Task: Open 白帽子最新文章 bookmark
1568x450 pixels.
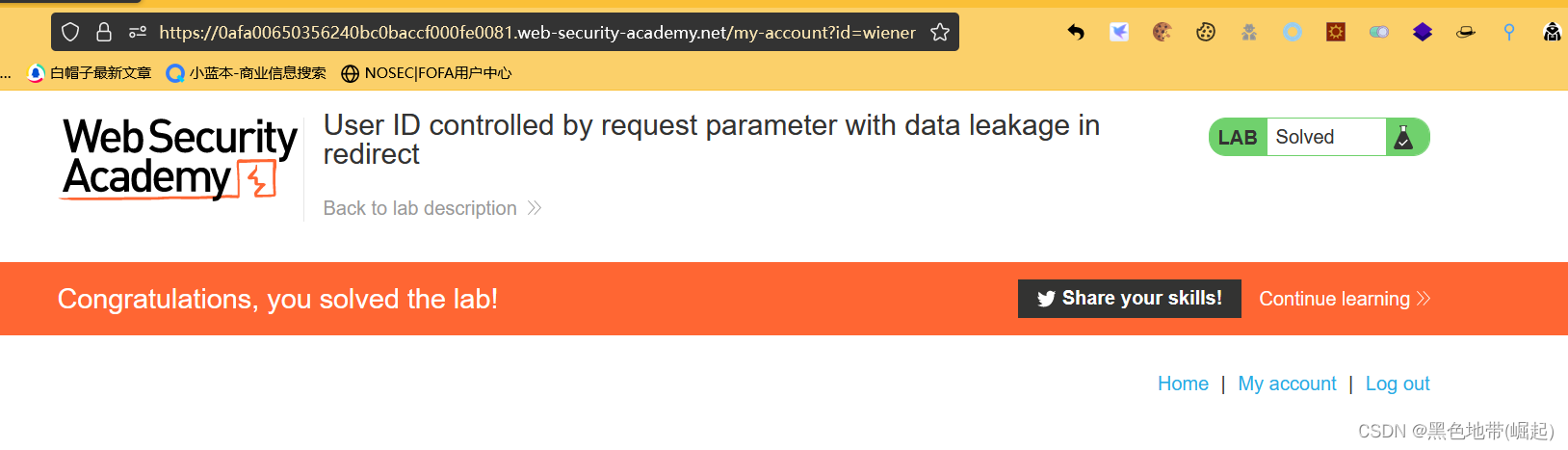Action: click(x=90, y=73)
